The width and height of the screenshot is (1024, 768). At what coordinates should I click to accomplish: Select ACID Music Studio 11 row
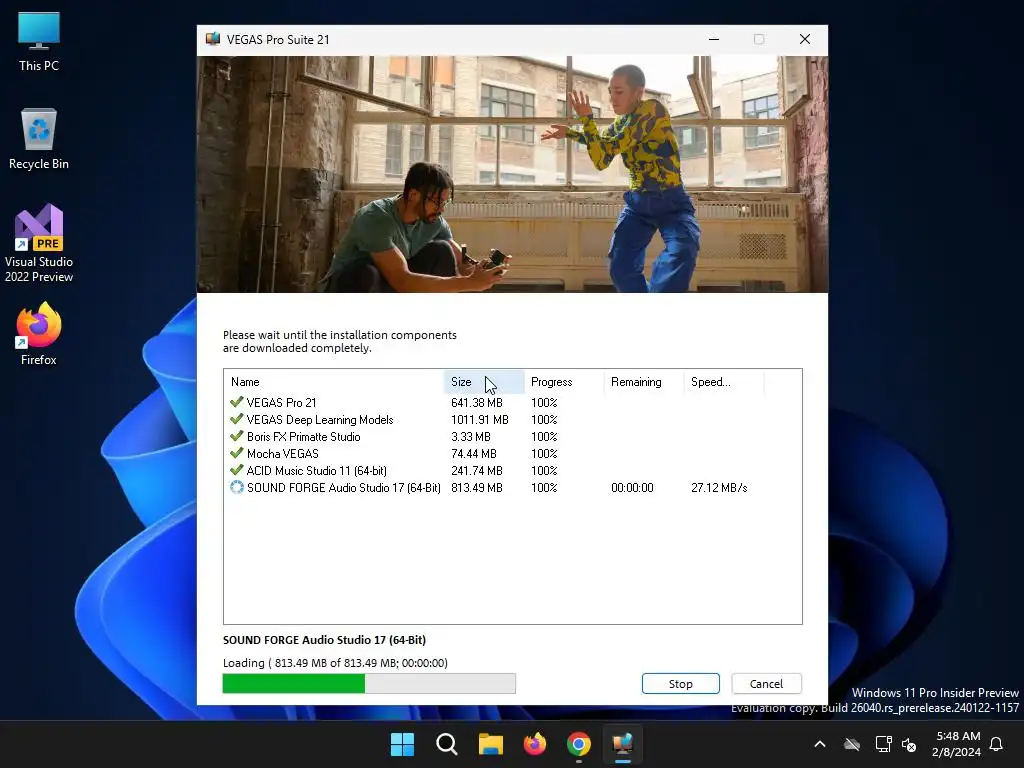(x=513, y=471)
